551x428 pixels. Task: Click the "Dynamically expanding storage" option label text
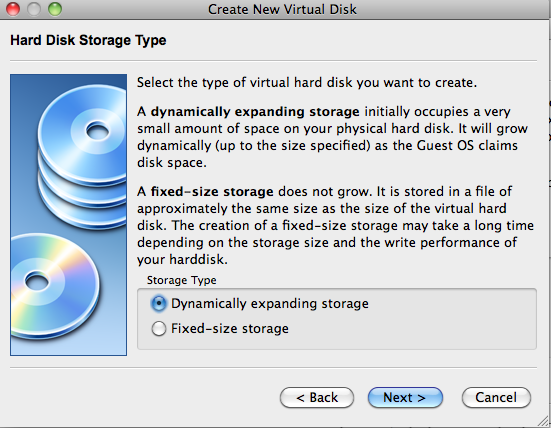pos(270,304)
